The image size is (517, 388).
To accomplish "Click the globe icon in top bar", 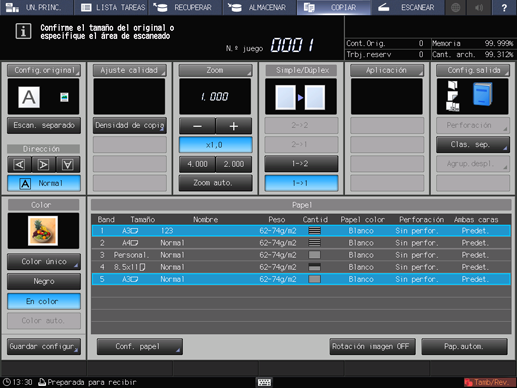I will click(455, 7).
